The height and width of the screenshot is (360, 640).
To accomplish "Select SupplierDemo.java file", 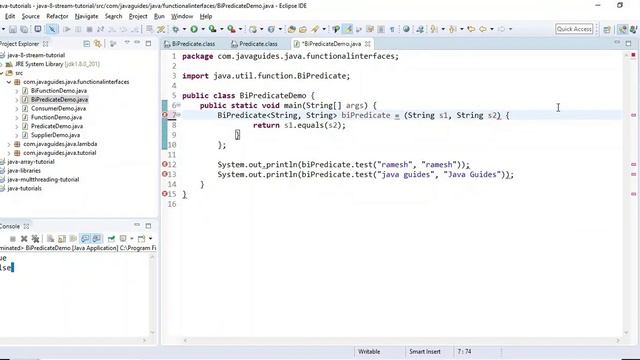I will click(56, 135).
